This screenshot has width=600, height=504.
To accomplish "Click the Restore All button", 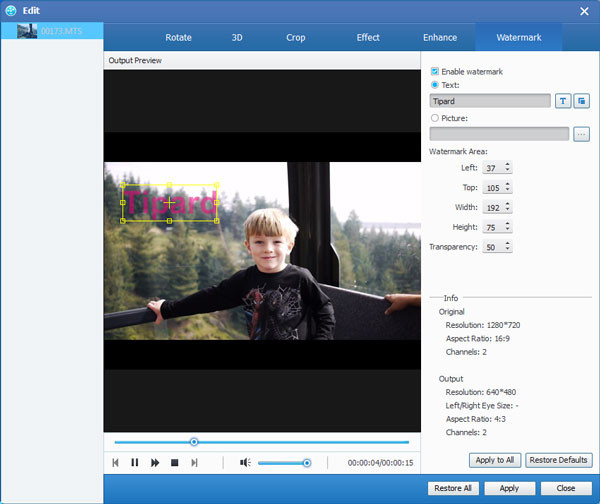I will (453, 488).
